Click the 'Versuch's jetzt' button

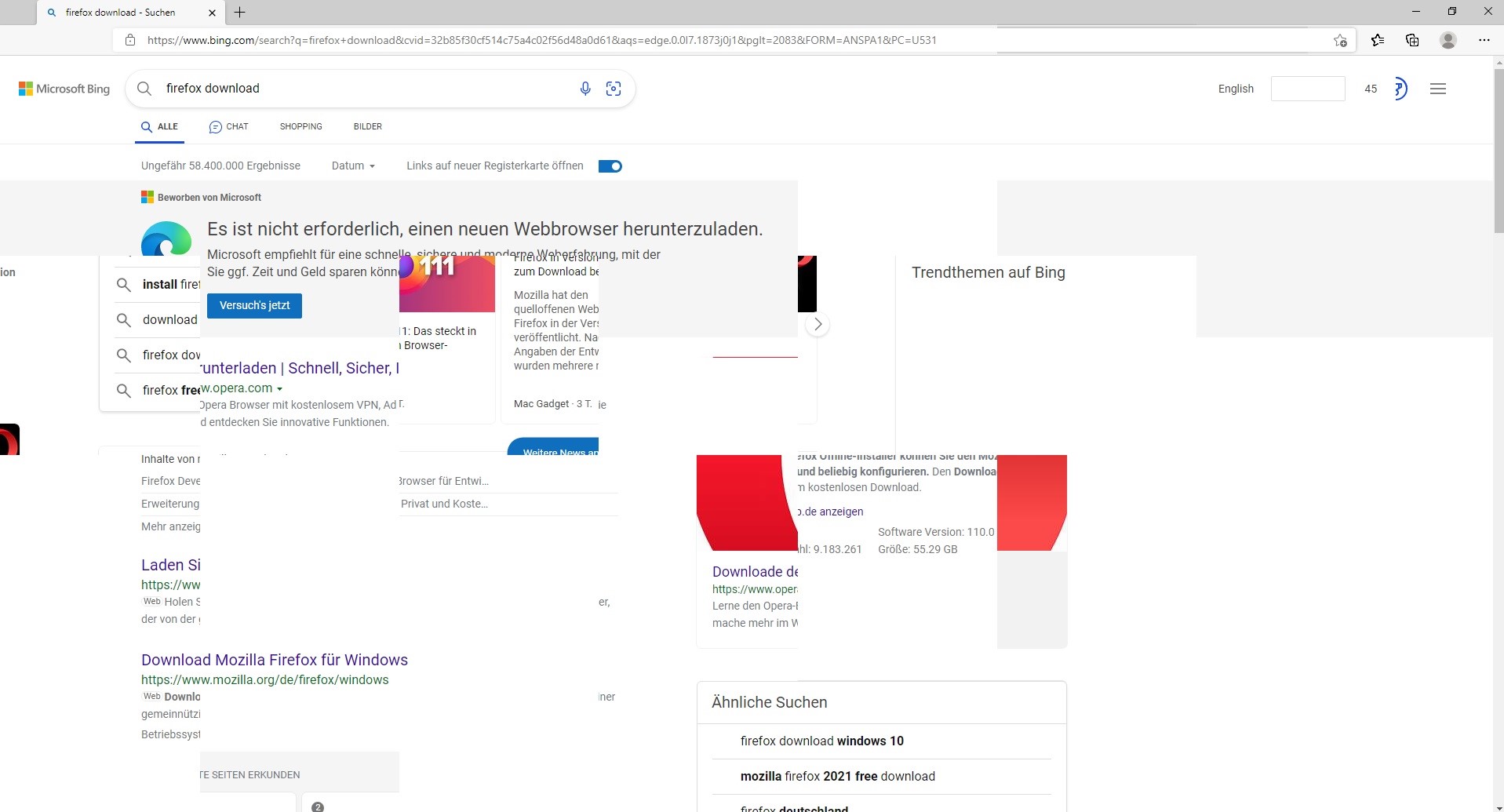click(254, 305)
